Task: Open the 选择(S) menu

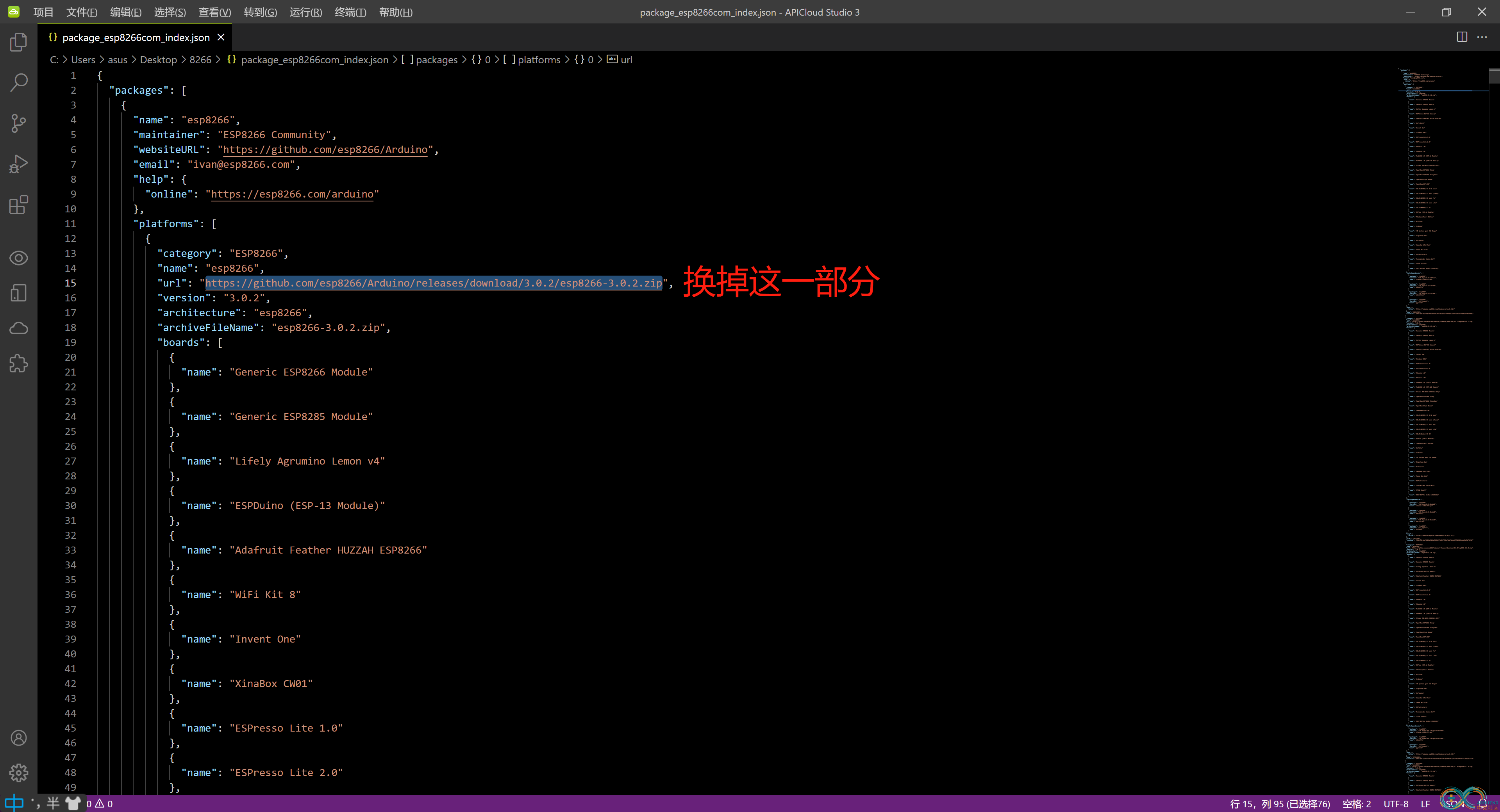Action: pos(170,12)
